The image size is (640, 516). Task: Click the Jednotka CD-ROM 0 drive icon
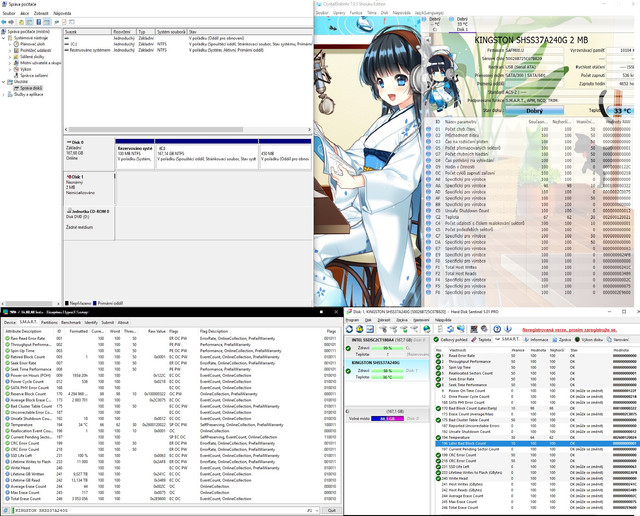coord(69,211)
